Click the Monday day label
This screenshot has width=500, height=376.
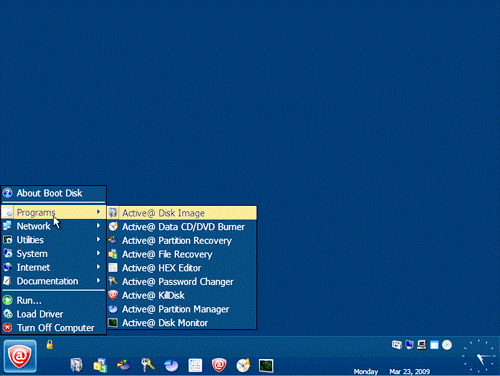tap(366, 371)
